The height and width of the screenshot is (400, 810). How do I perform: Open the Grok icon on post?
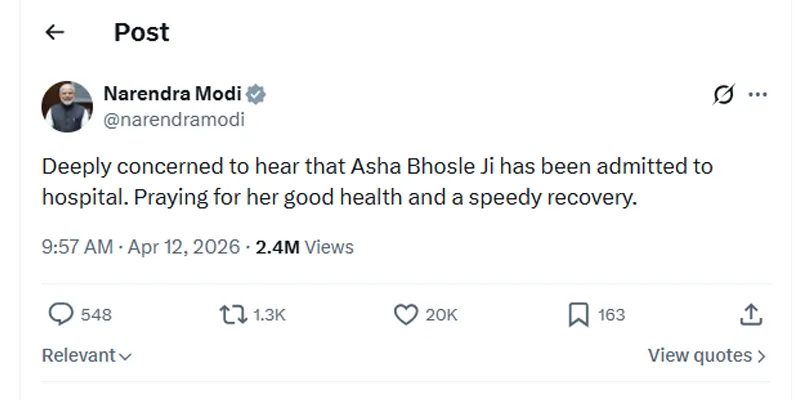click(721, 95)
